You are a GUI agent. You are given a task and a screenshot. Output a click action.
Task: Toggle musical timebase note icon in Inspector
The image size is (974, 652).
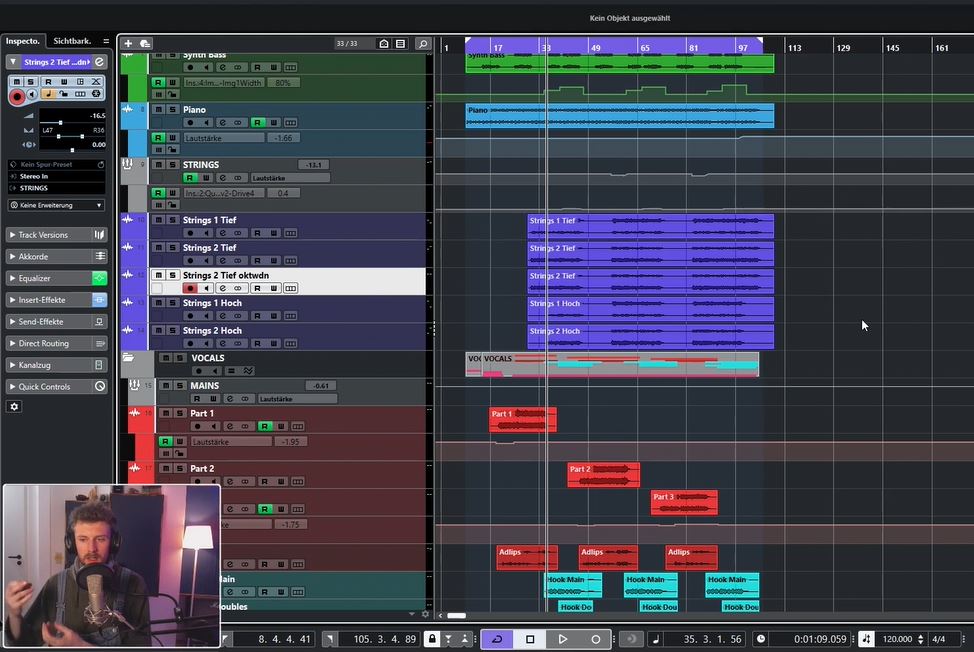[48, 94]
